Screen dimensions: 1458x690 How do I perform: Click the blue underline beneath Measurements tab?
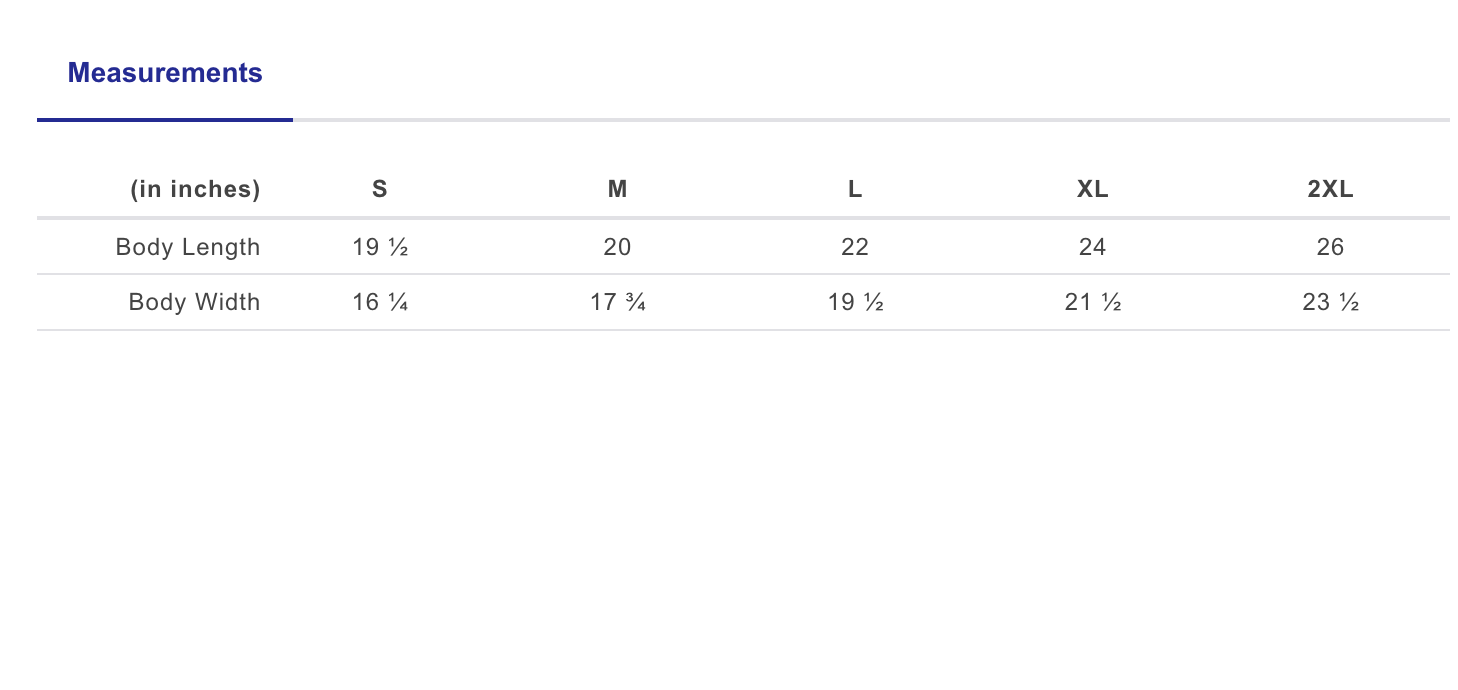[165, 120]
